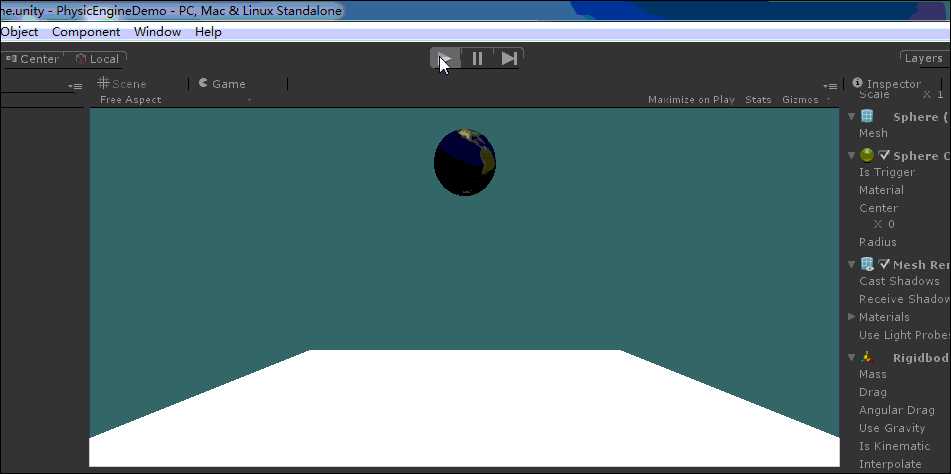Click the 'Cast Shadows' label
The height and width of the screenshot is (474, 951).
(899, 281)
